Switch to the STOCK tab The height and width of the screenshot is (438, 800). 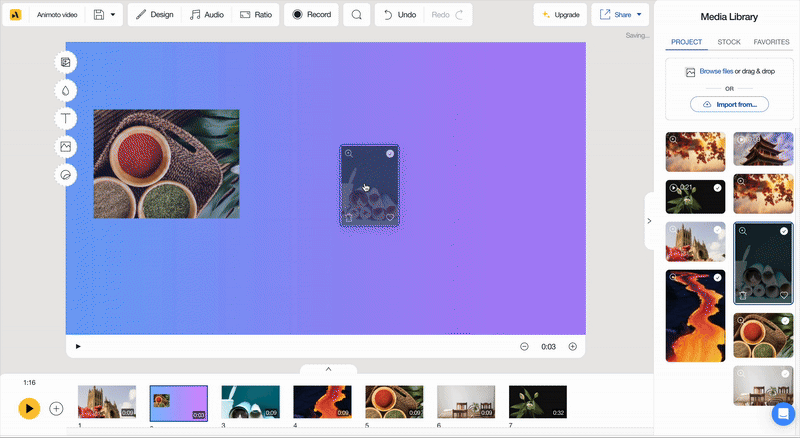tap(729, 42)
